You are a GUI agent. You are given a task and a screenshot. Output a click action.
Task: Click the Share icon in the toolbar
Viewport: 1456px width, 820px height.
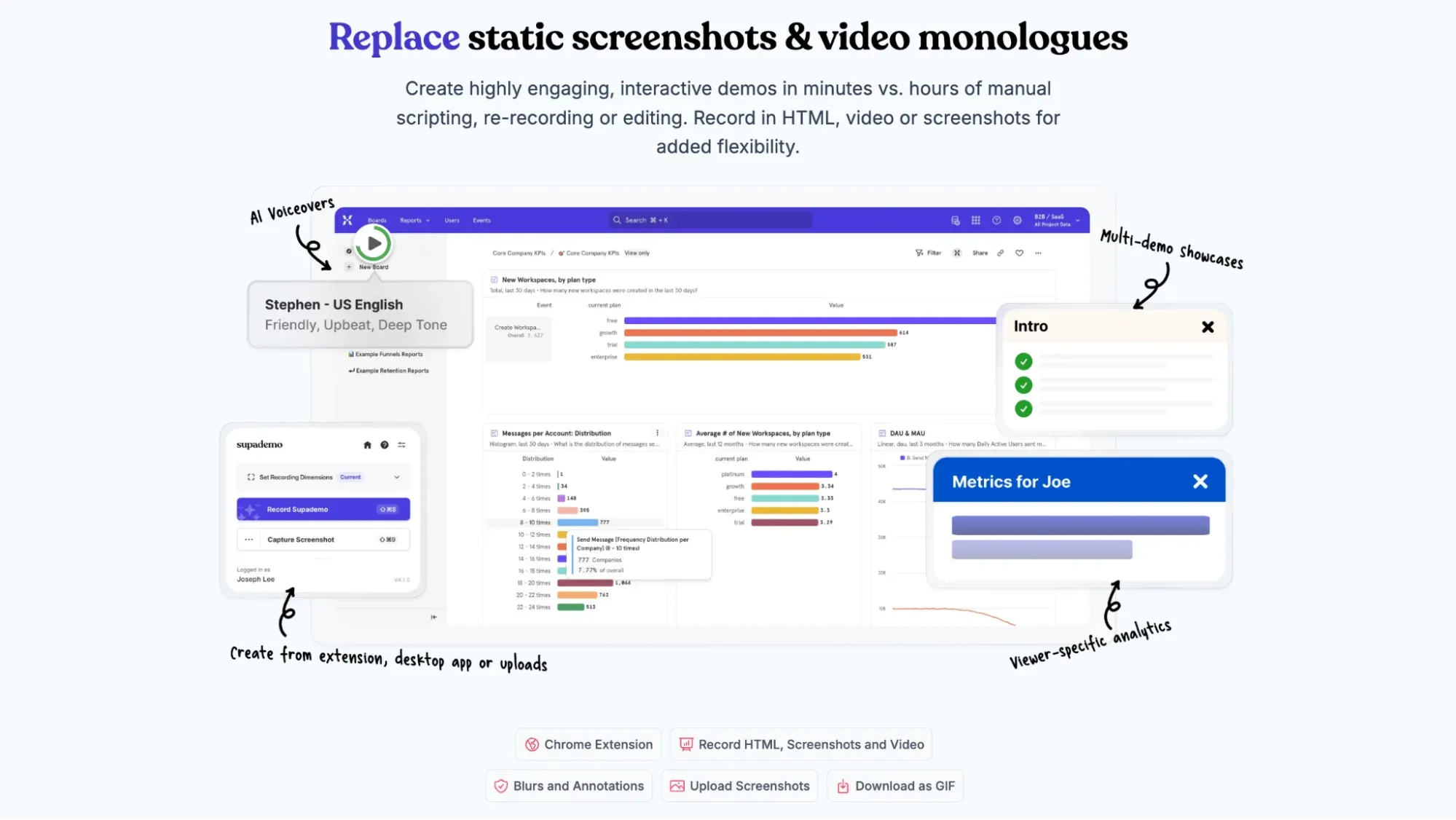tap(980, 253)
